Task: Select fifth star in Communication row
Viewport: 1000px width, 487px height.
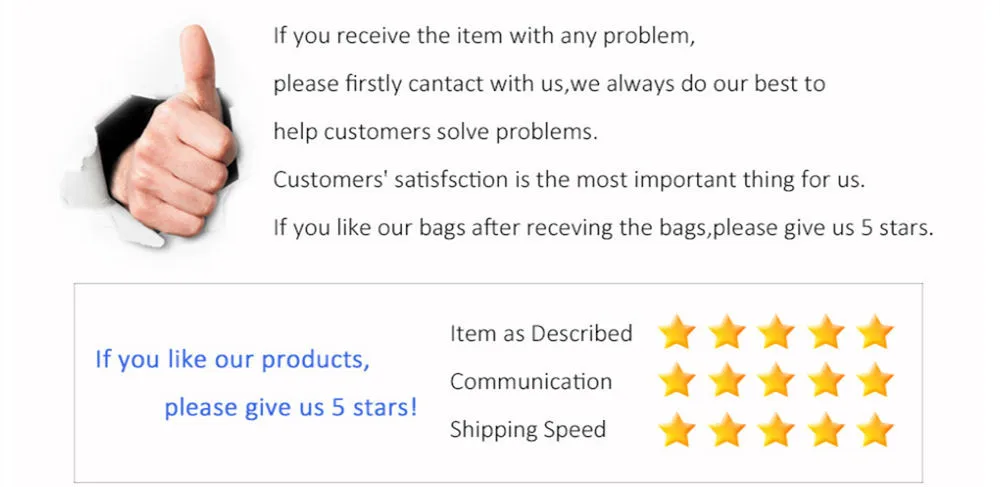Action: [x=875, y=381]
